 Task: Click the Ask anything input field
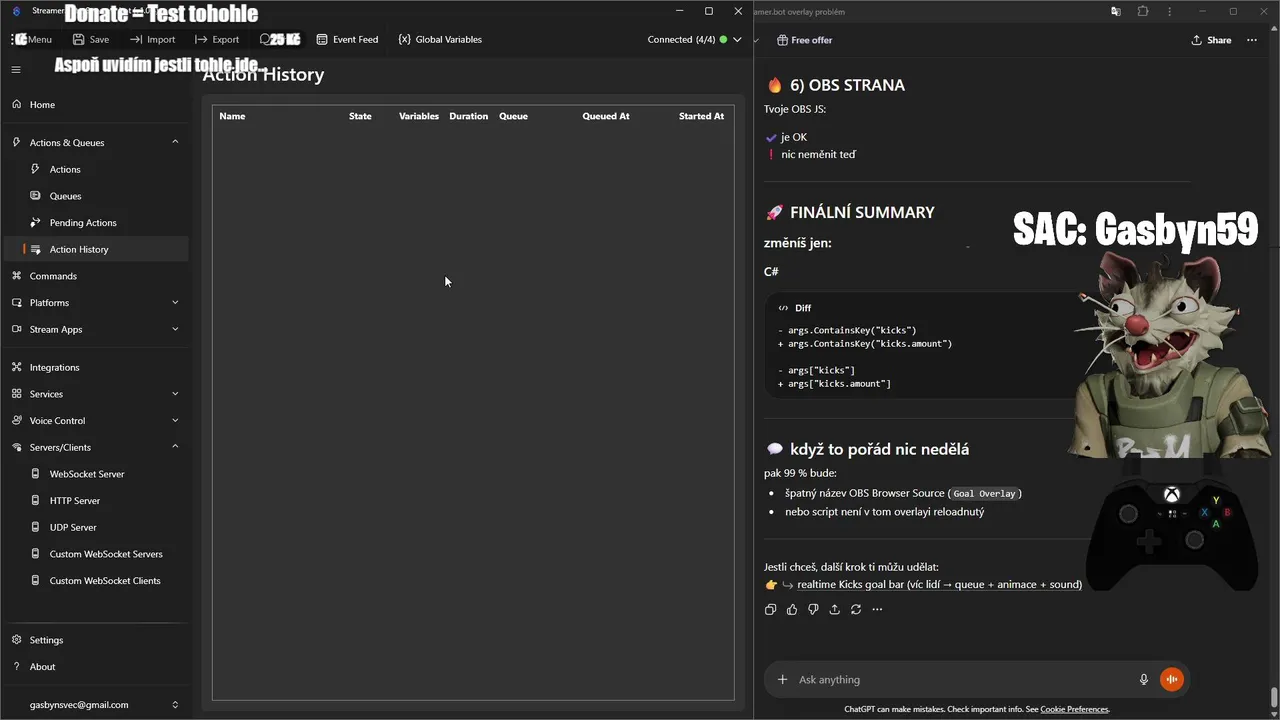pos(960,680)
